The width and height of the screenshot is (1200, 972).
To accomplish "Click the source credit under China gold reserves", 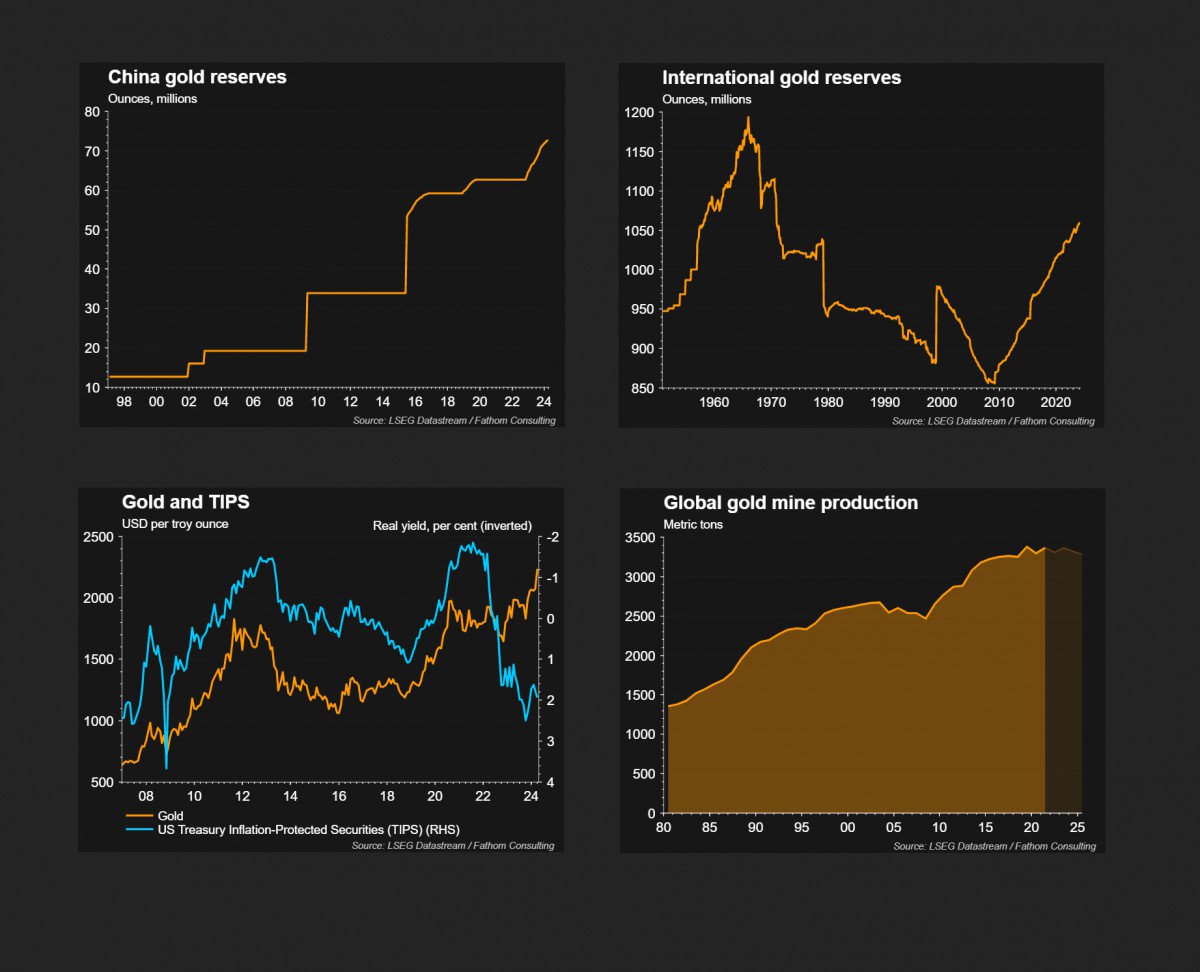I will point(454,421).
